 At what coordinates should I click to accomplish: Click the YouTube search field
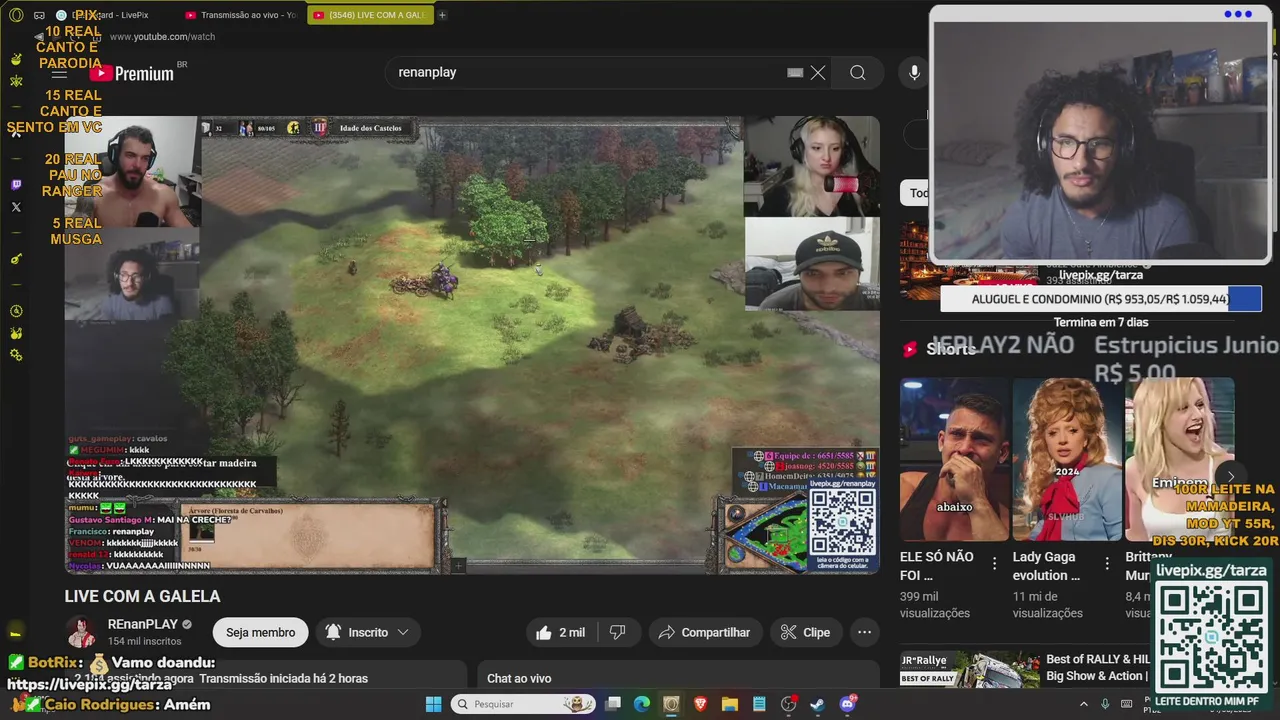[590, 72]
